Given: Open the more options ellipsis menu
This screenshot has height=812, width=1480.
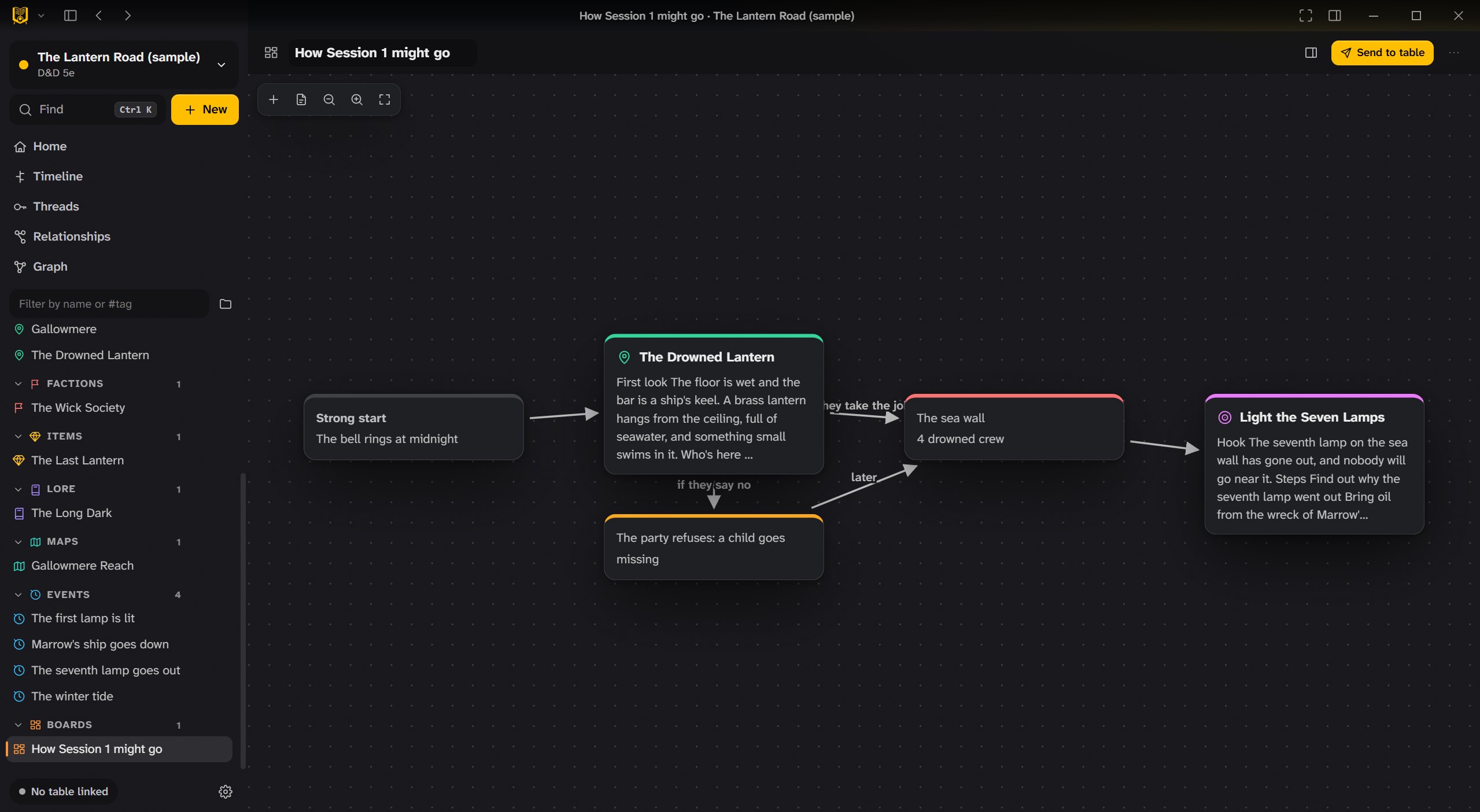Looking at the screenshot, I should coord(1454,53).
